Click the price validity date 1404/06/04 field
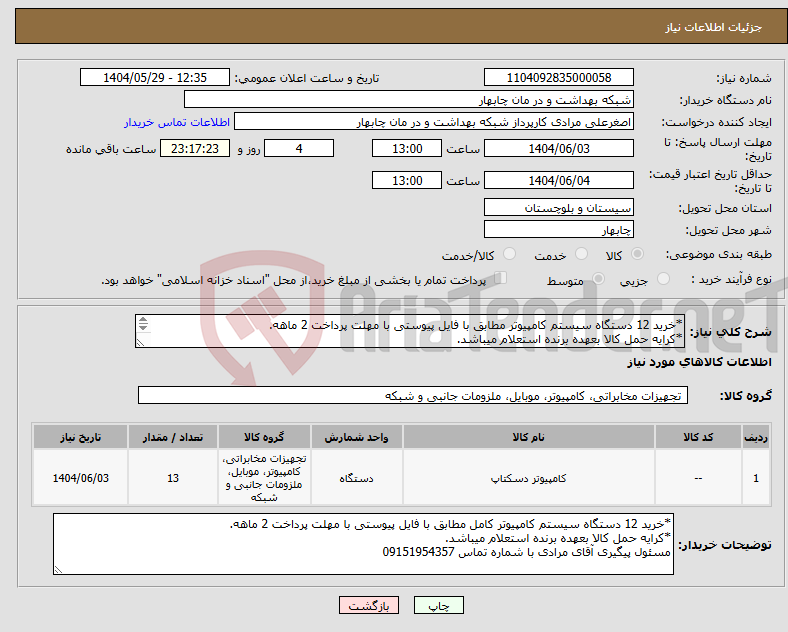The width and height of the screenshot is (788, 632). click(558, 180)
